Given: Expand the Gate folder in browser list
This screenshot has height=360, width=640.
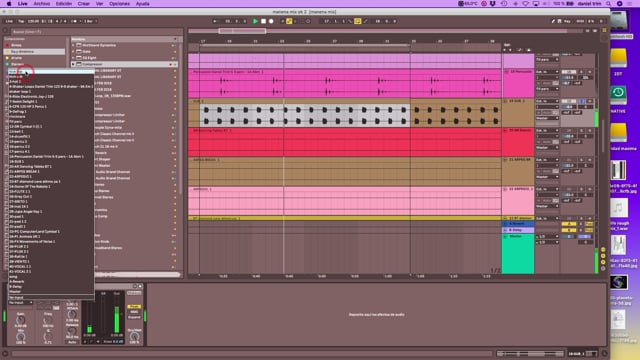Looking at the screenshot, I should pyautogui.click(x=73, y=51).
